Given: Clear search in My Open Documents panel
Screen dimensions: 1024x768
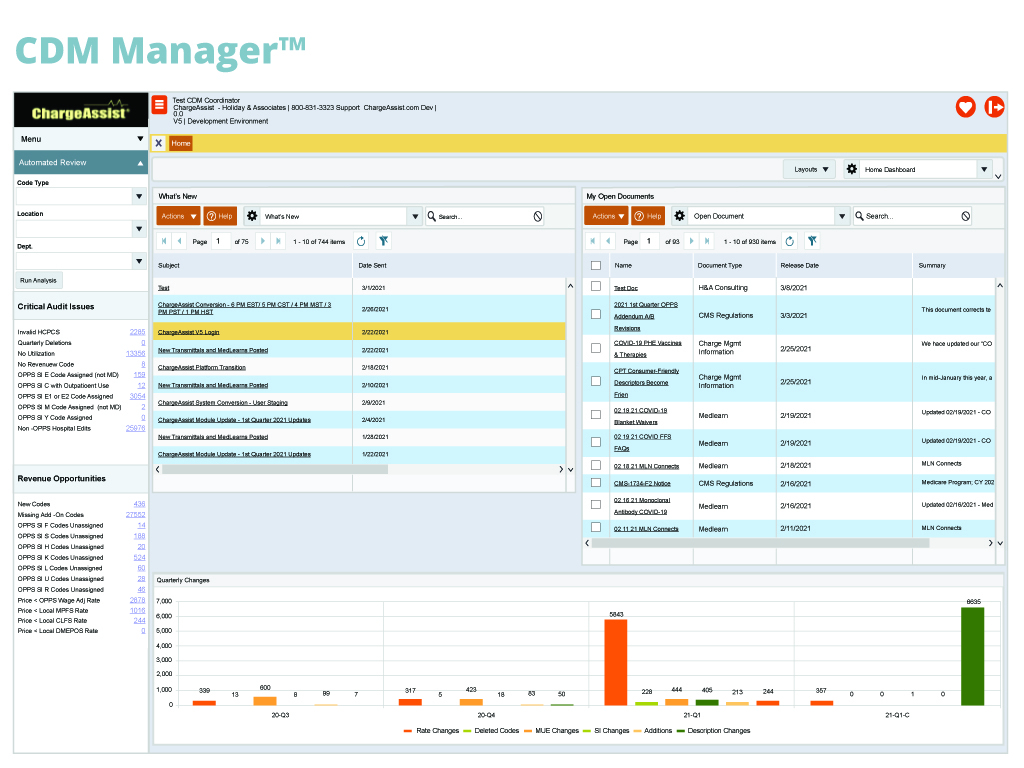Looking at the screenshot, I should click(965, 216).
